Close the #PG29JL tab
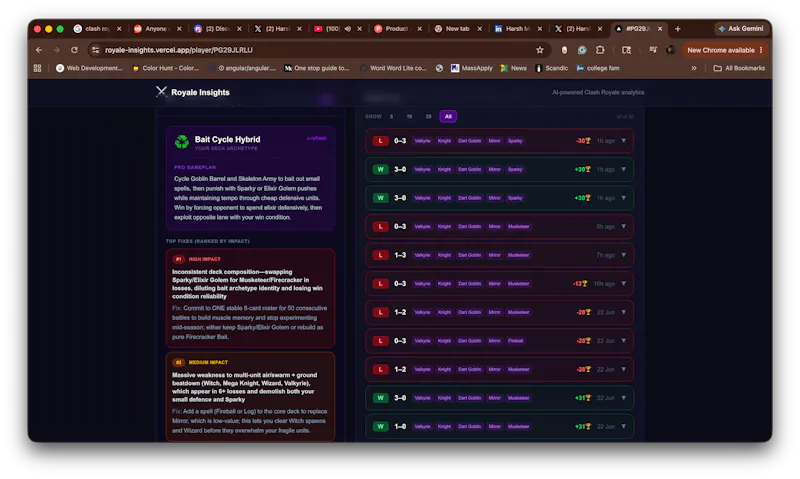 [x=660, y=29]
